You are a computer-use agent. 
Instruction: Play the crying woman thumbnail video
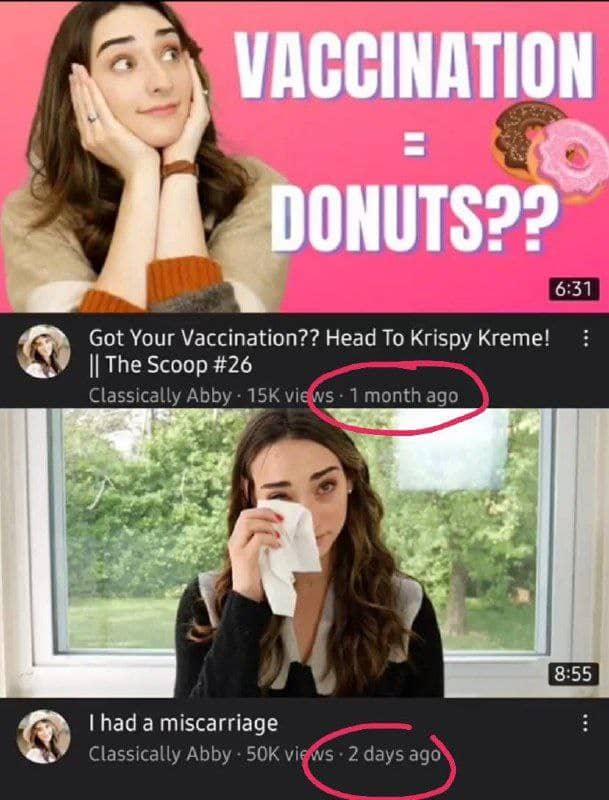pyautogui.click(x=304, y=553)
